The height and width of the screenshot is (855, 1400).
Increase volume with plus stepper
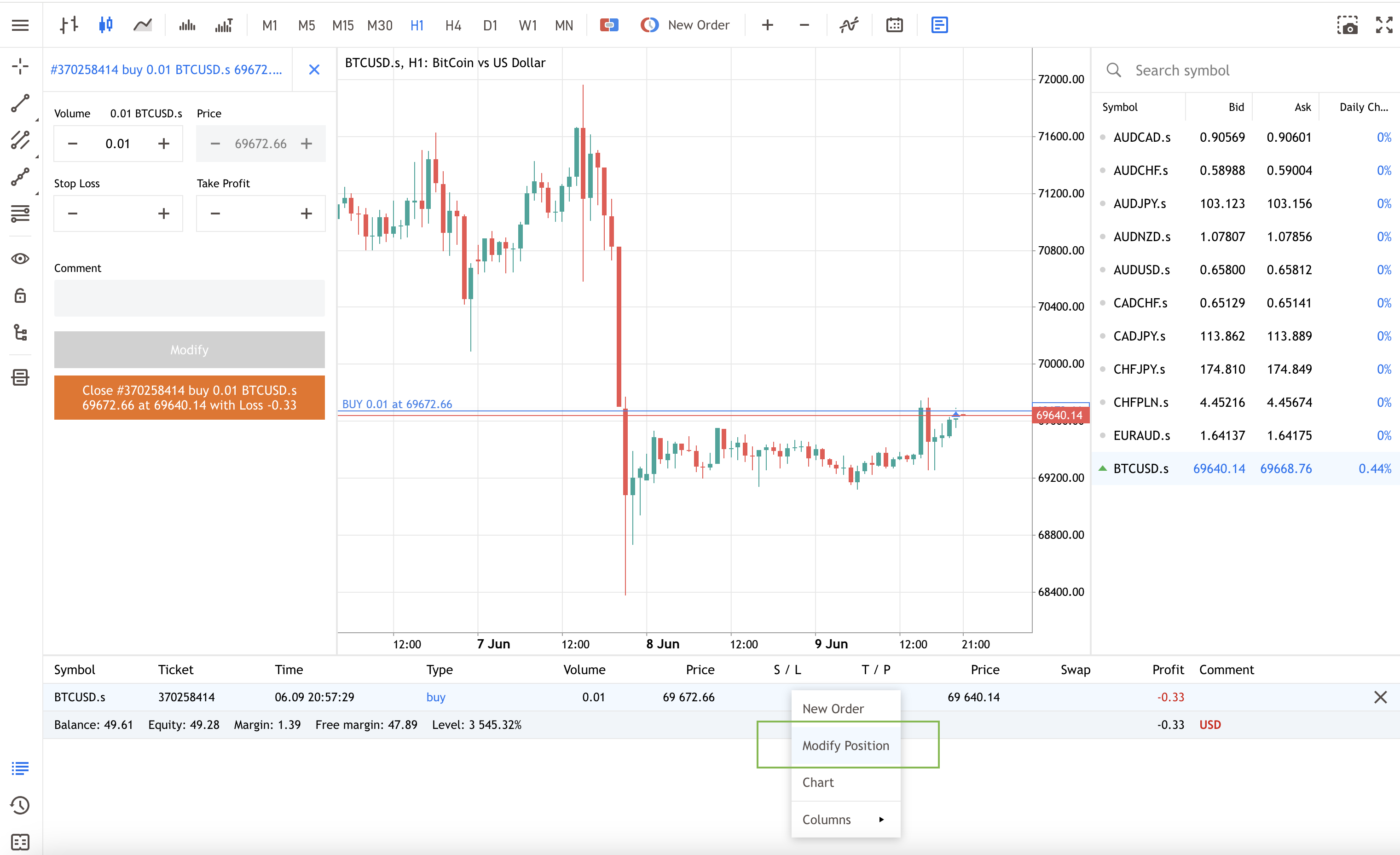point(164,144)
